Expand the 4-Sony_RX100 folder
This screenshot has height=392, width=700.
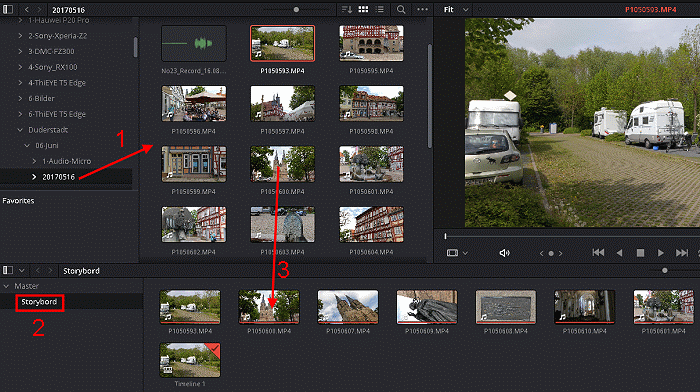pos(20,67)
